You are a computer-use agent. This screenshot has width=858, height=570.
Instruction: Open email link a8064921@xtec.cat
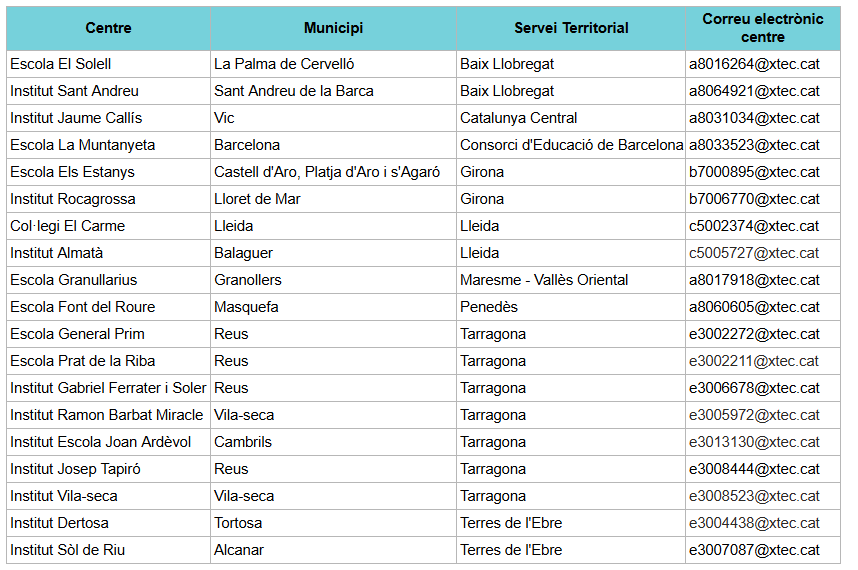[754, 91]
